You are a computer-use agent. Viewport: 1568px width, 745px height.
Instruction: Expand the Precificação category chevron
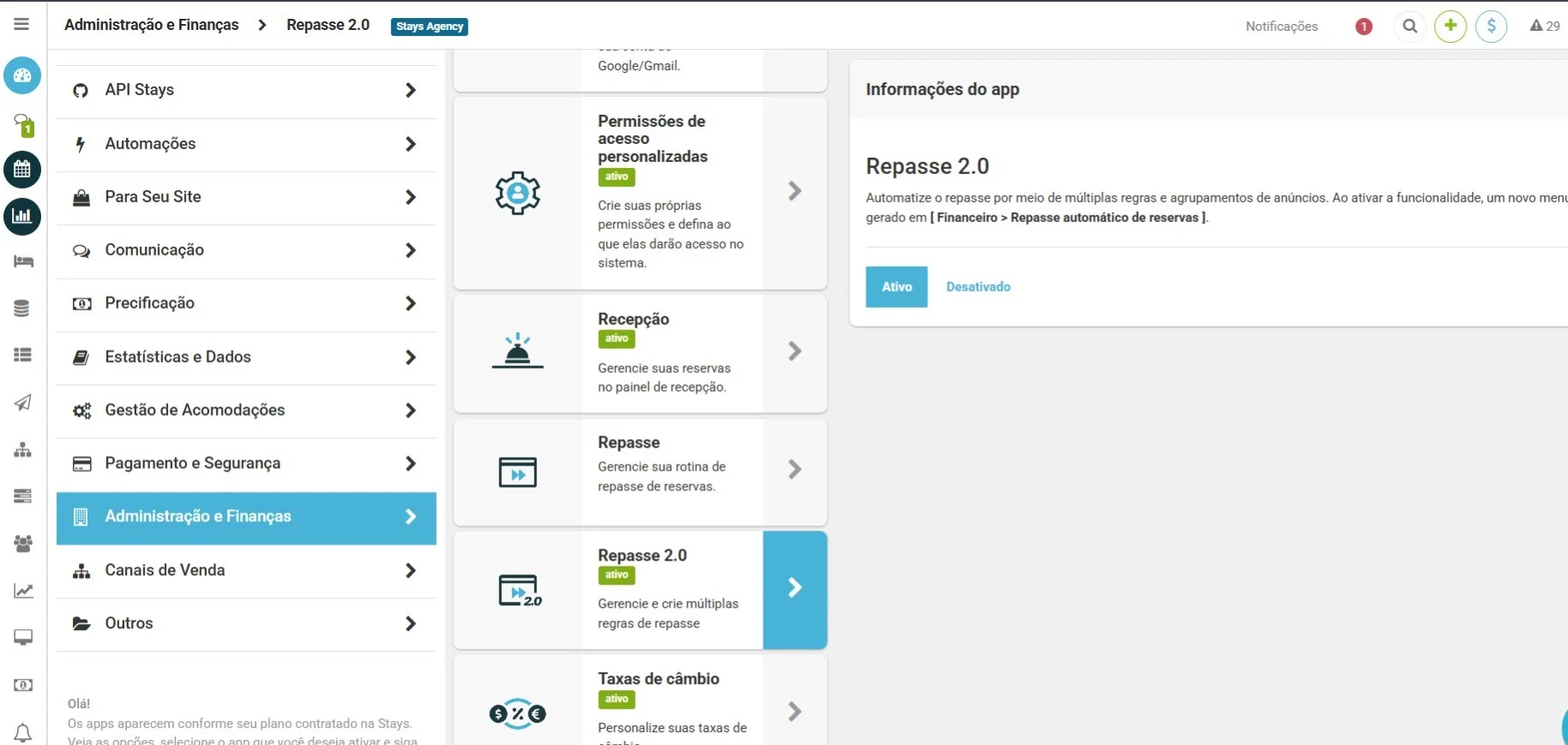point(411,303)
